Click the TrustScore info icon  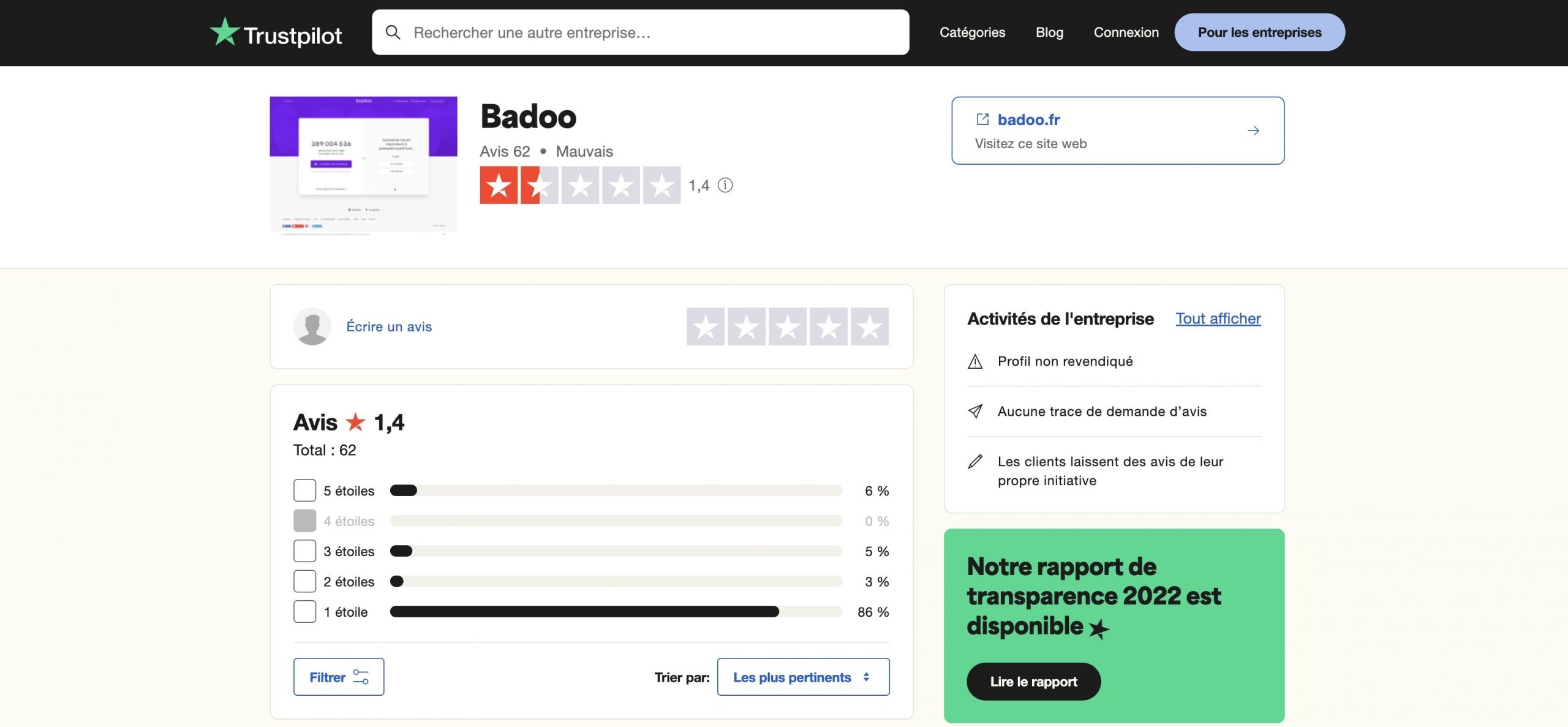point(725,185)
